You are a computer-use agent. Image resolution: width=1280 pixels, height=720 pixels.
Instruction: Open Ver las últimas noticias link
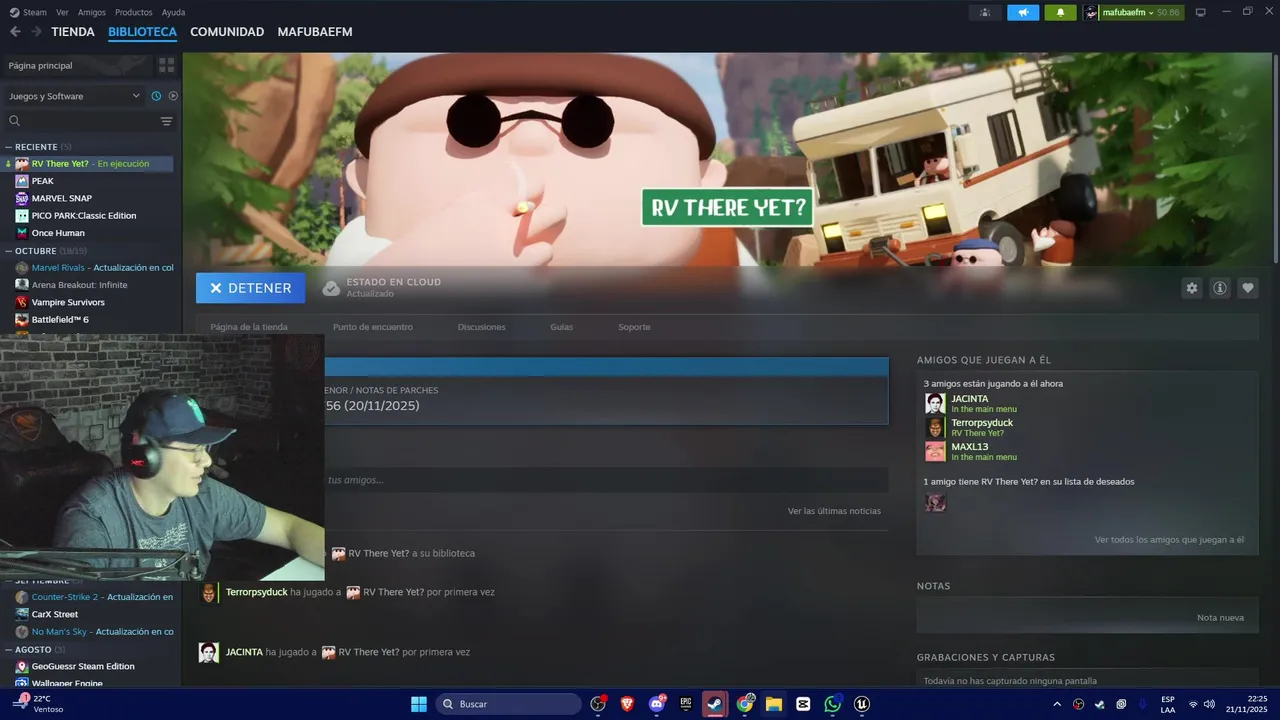point(834,511)
